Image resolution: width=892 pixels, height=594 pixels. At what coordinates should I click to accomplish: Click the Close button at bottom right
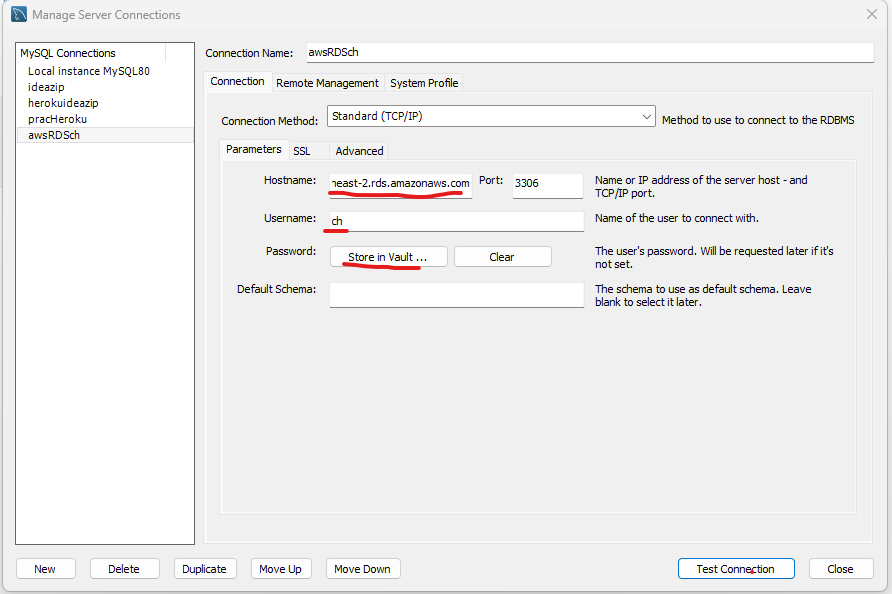click(x=841, y=568)
